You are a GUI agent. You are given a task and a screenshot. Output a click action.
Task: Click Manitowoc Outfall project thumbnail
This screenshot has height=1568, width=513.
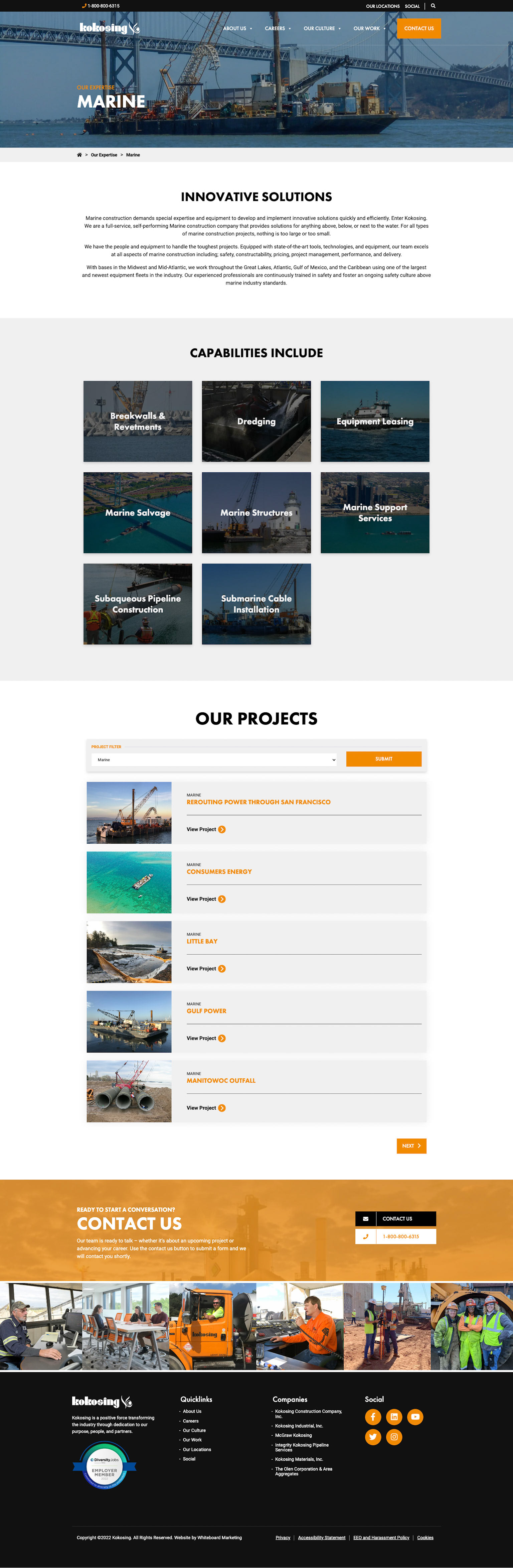[x=129, y=1091]
